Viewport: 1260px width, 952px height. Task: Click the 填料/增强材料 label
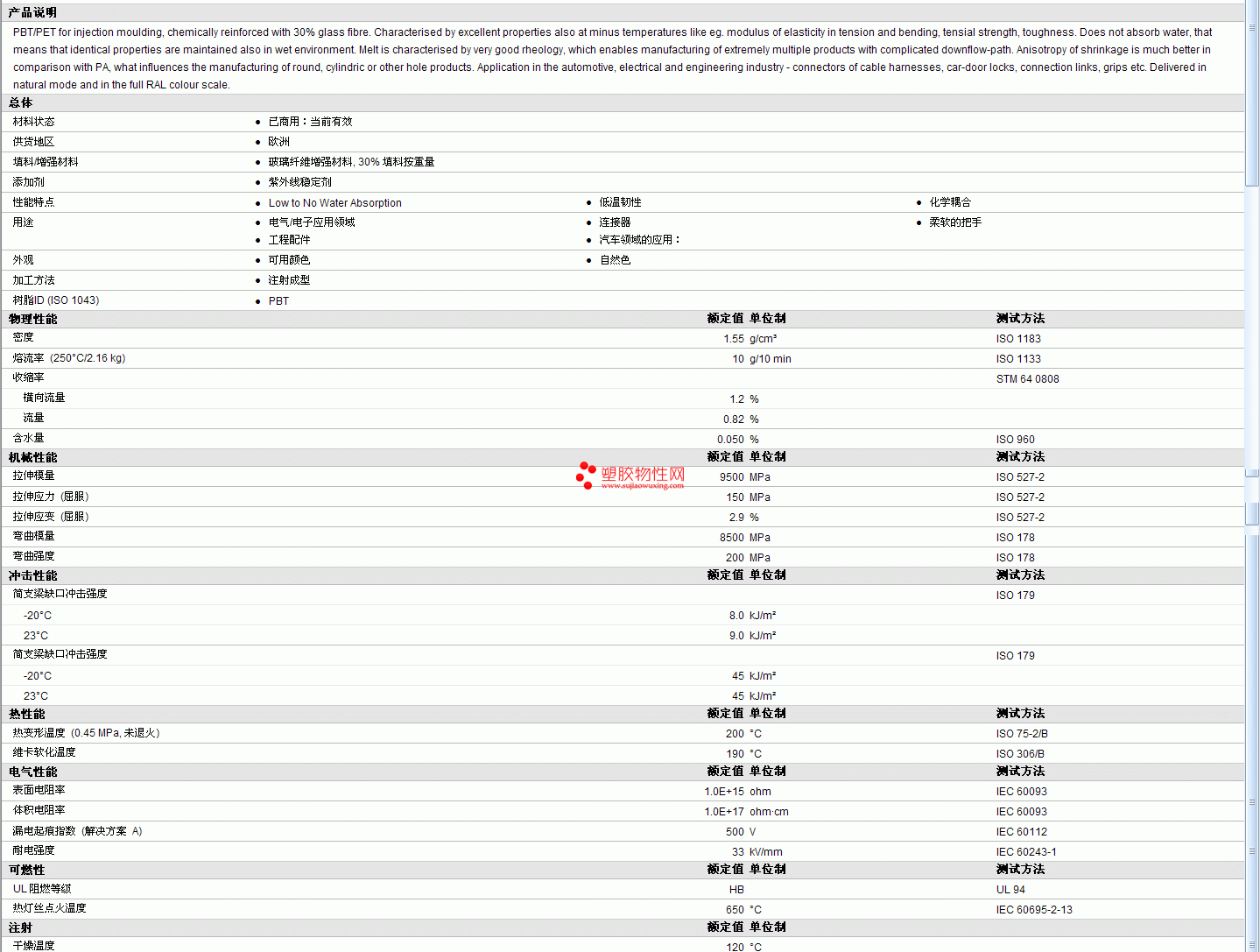tap(46, 162)
